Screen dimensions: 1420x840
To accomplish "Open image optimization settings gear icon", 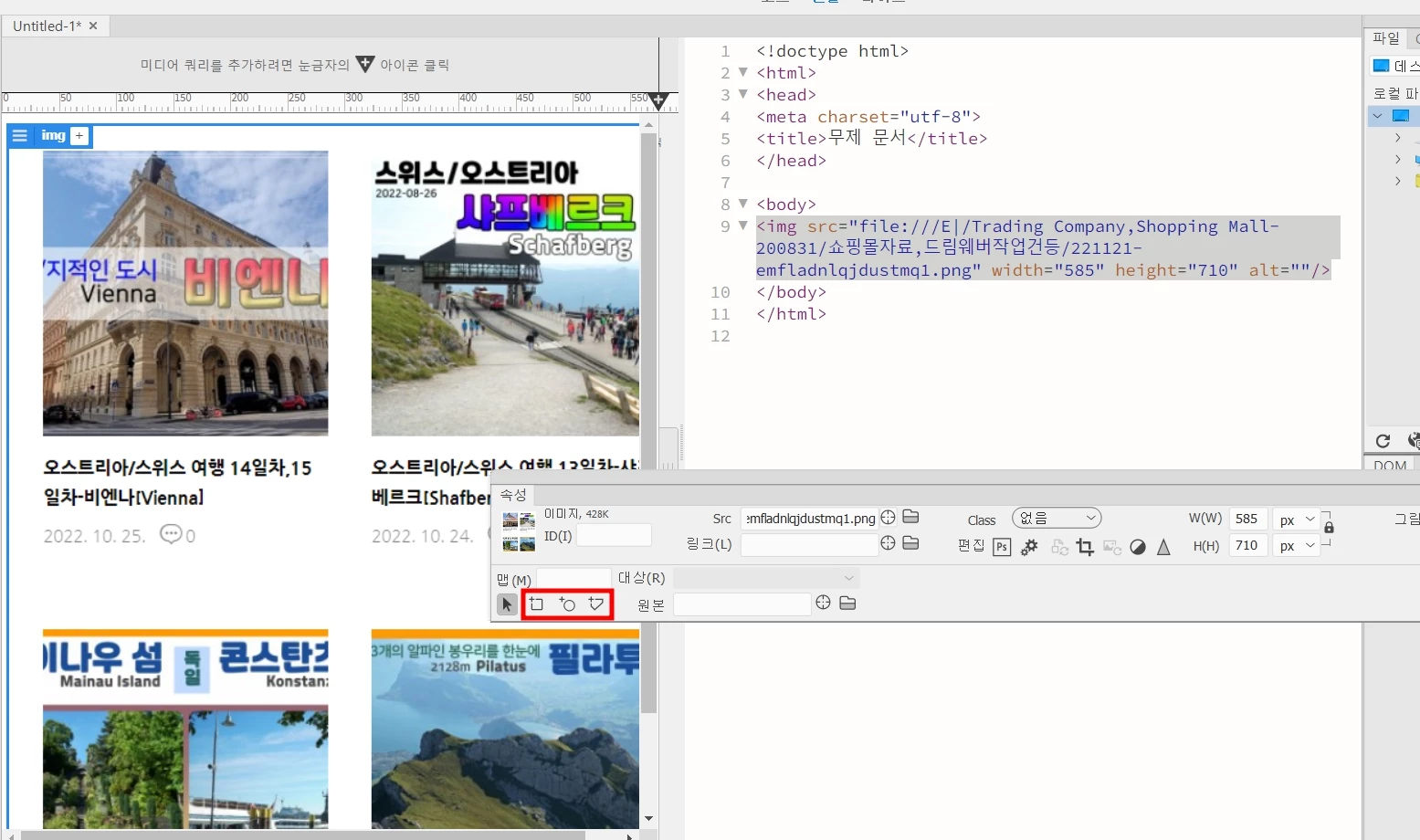I will click(1029, 547).
